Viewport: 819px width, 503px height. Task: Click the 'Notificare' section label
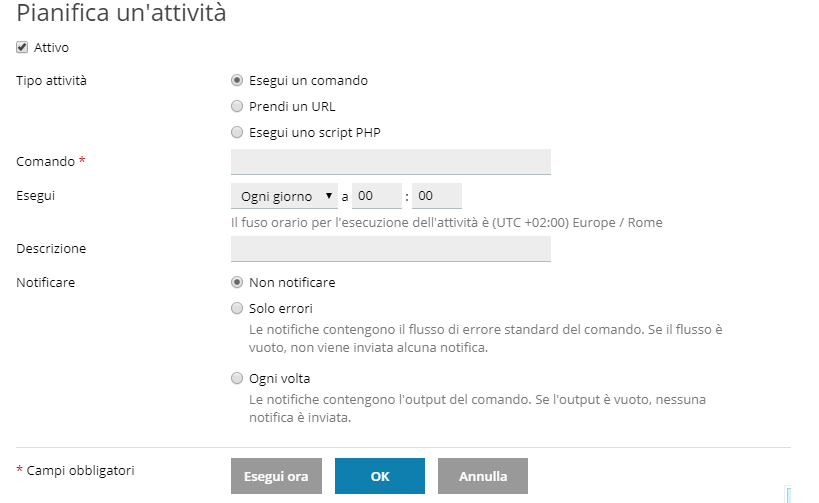(45, 282)
